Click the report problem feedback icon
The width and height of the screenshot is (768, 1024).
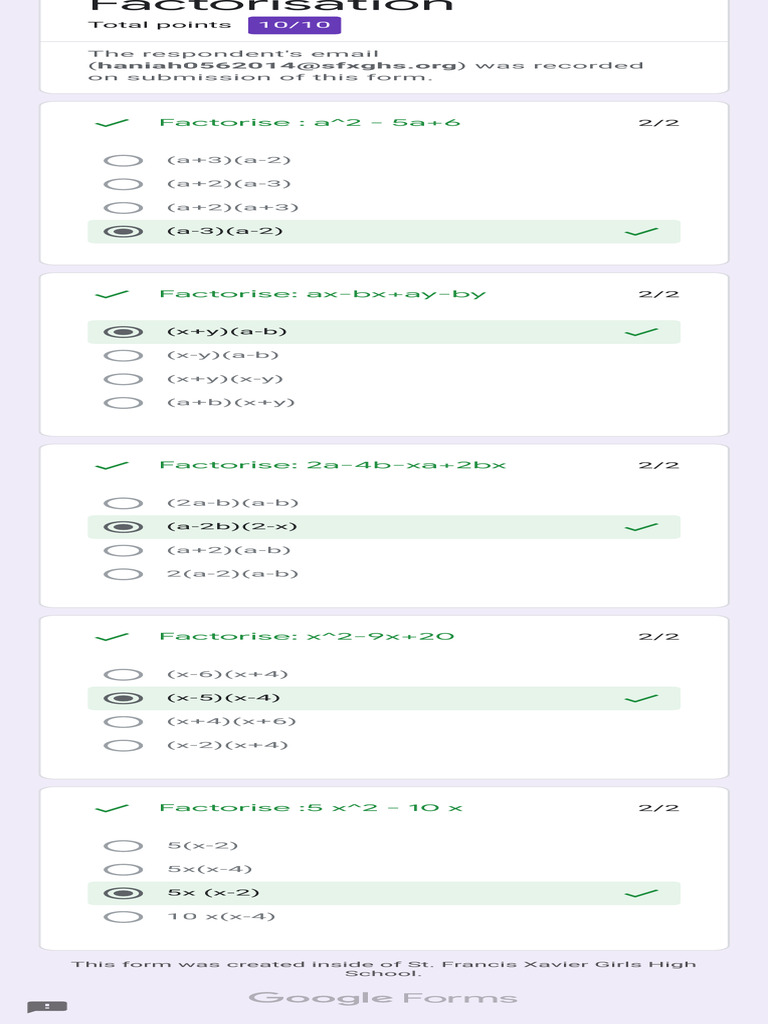tap(47, 1006)
